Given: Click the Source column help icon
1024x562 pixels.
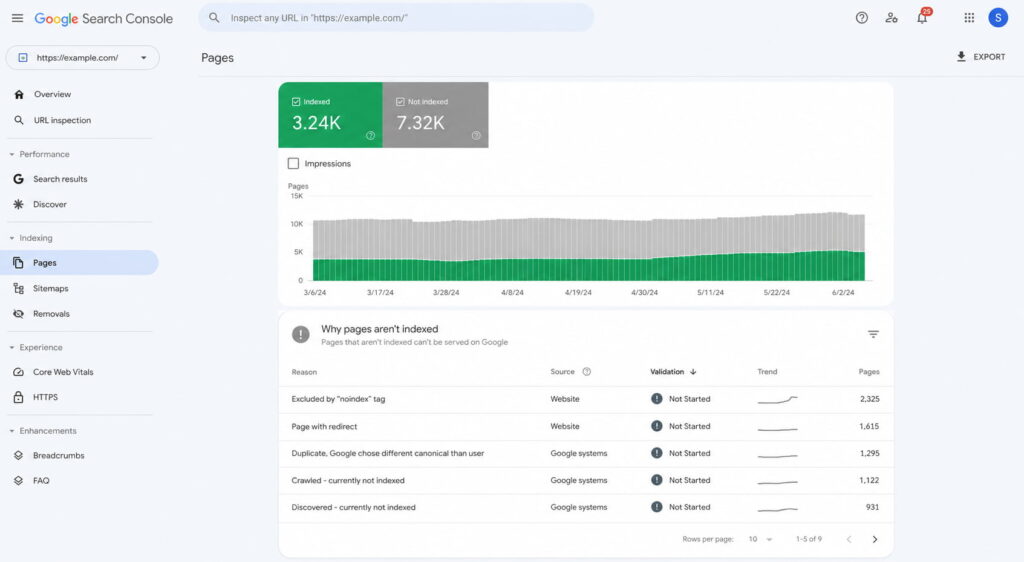Looking at the screenshot, I should [586, 372].
